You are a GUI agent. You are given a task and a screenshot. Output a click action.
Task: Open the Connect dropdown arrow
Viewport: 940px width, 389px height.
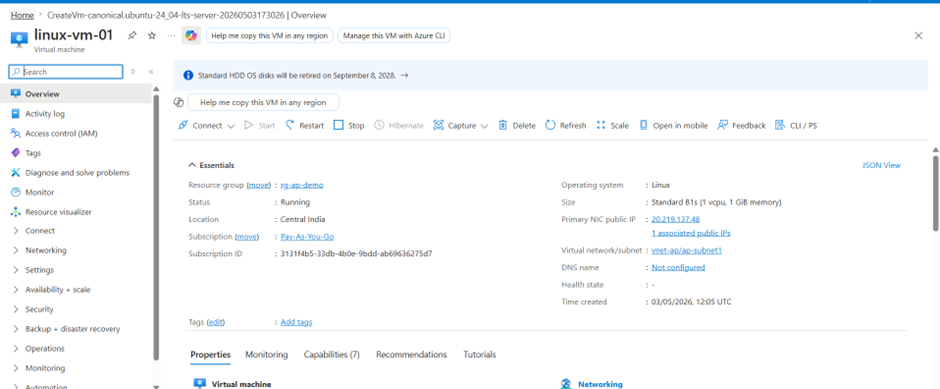pyautogui.click(x=231, y=126)
